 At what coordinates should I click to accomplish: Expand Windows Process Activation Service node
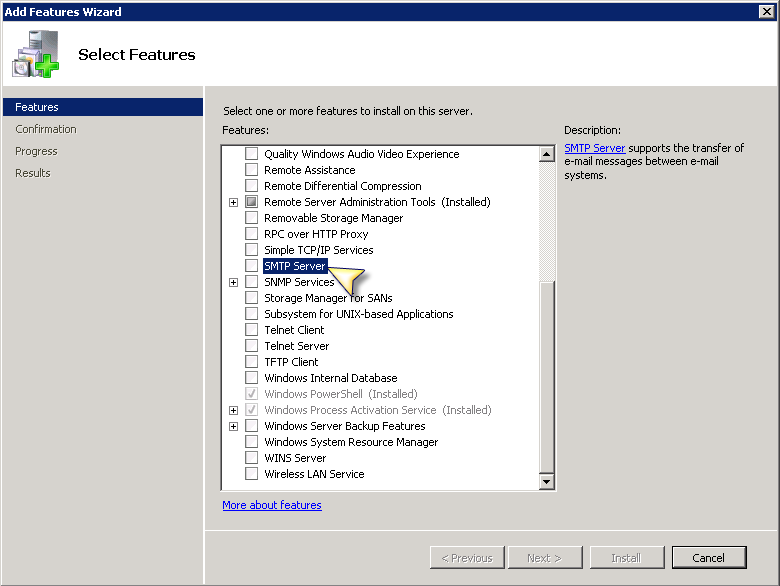(233, 410)
